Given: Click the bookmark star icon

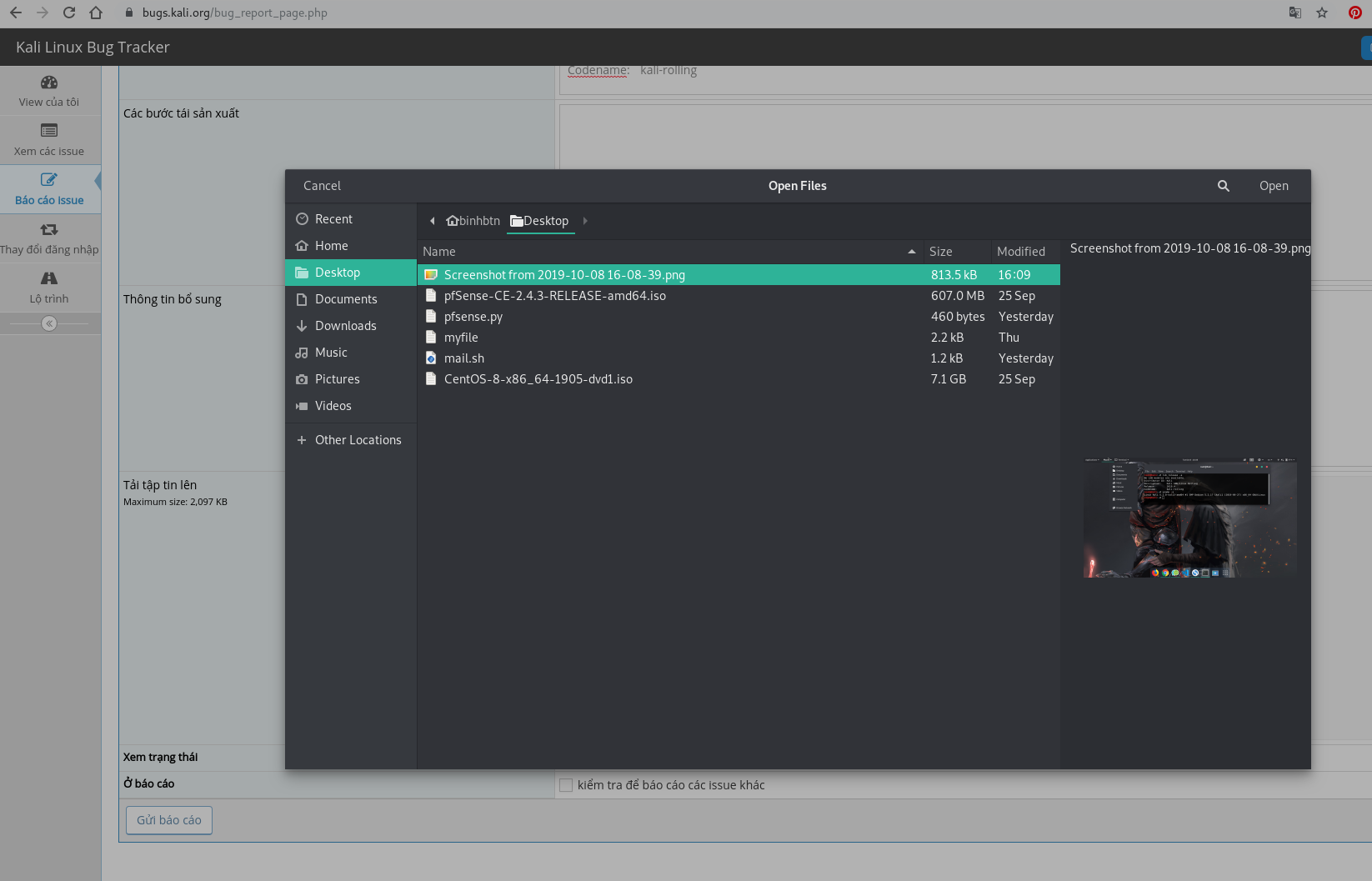Looking at the screenshot, I should 1322,13.
